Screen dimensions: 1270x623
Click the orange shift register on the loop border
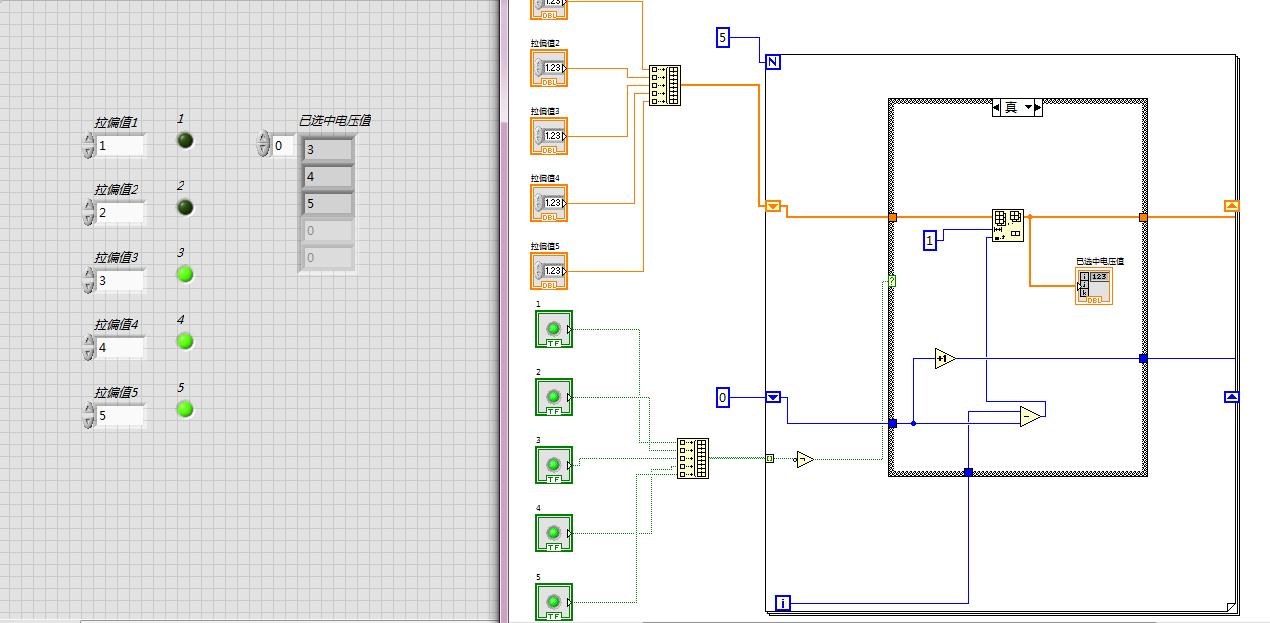tap(773, 208)
